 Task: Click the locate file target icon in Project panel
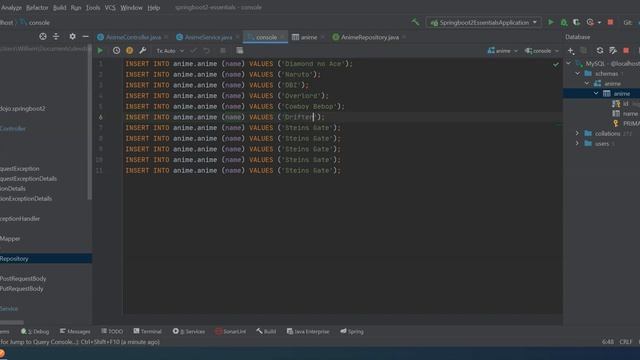(43, 36)
